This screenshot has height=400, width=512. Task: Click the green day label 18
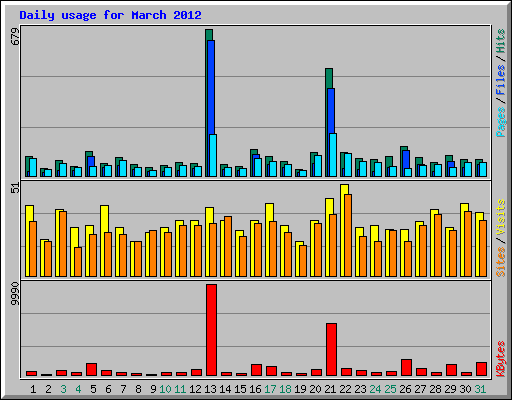pos(285,389)
